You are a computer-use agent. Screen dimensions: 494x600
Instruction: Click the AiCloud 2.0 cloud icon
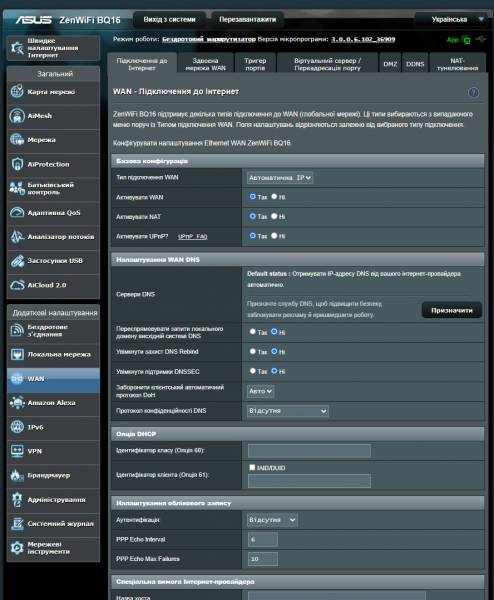point(17,285)
